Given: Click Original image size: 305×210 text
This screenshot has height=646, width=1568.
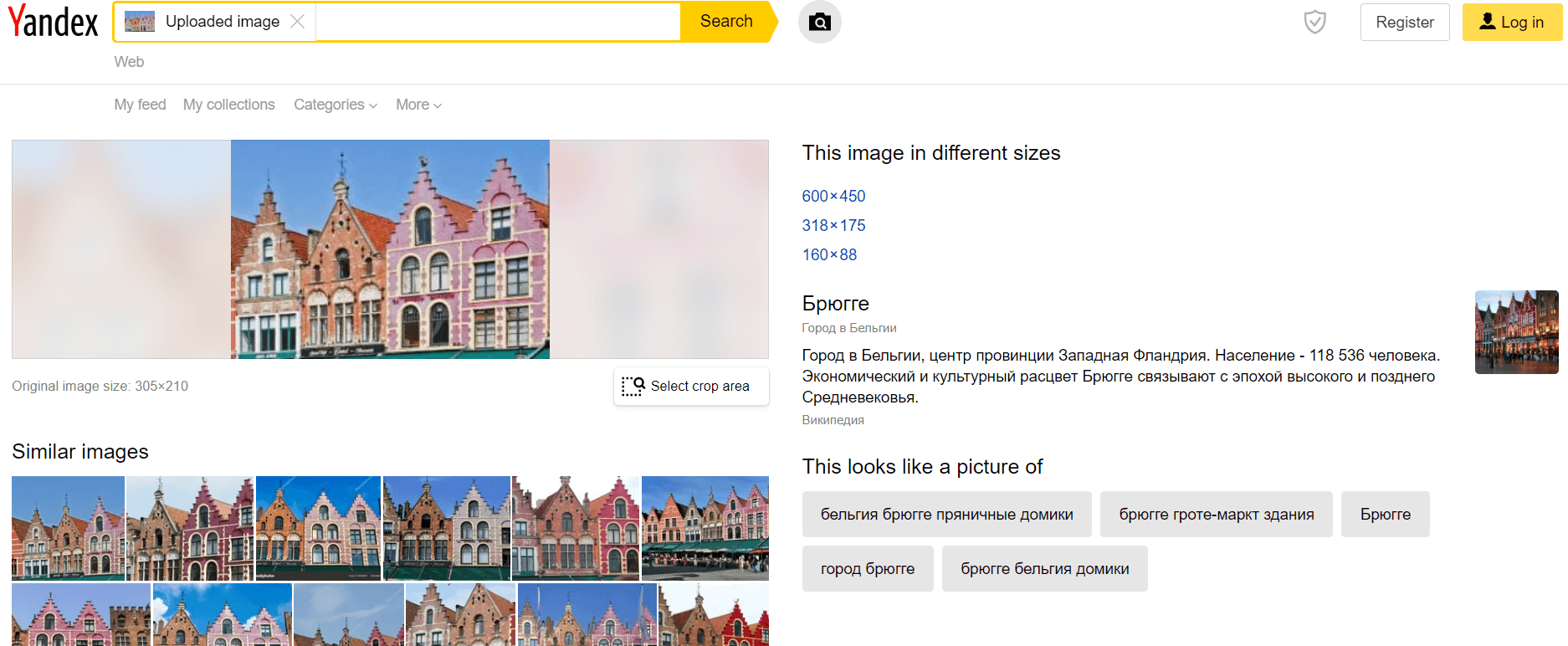Looking at the screenshot, I should click(x=100, y=386).
